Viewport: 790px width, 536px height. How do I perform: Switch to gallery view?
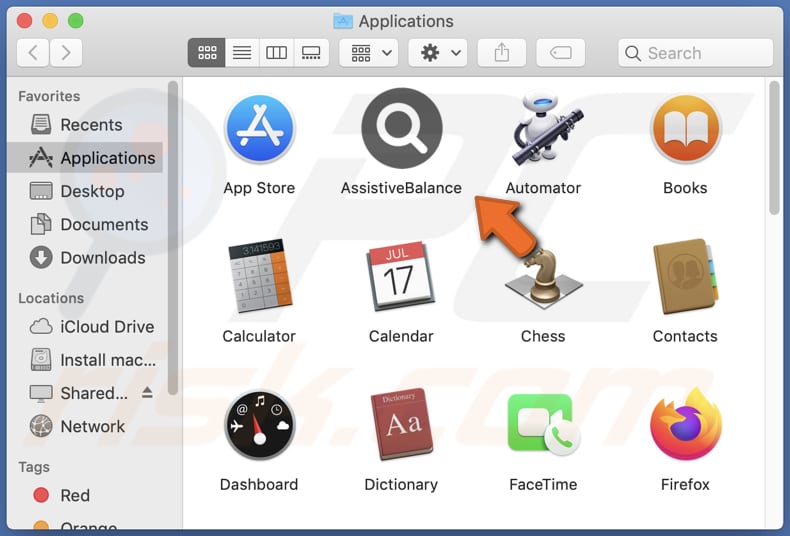tap(311, 52)
